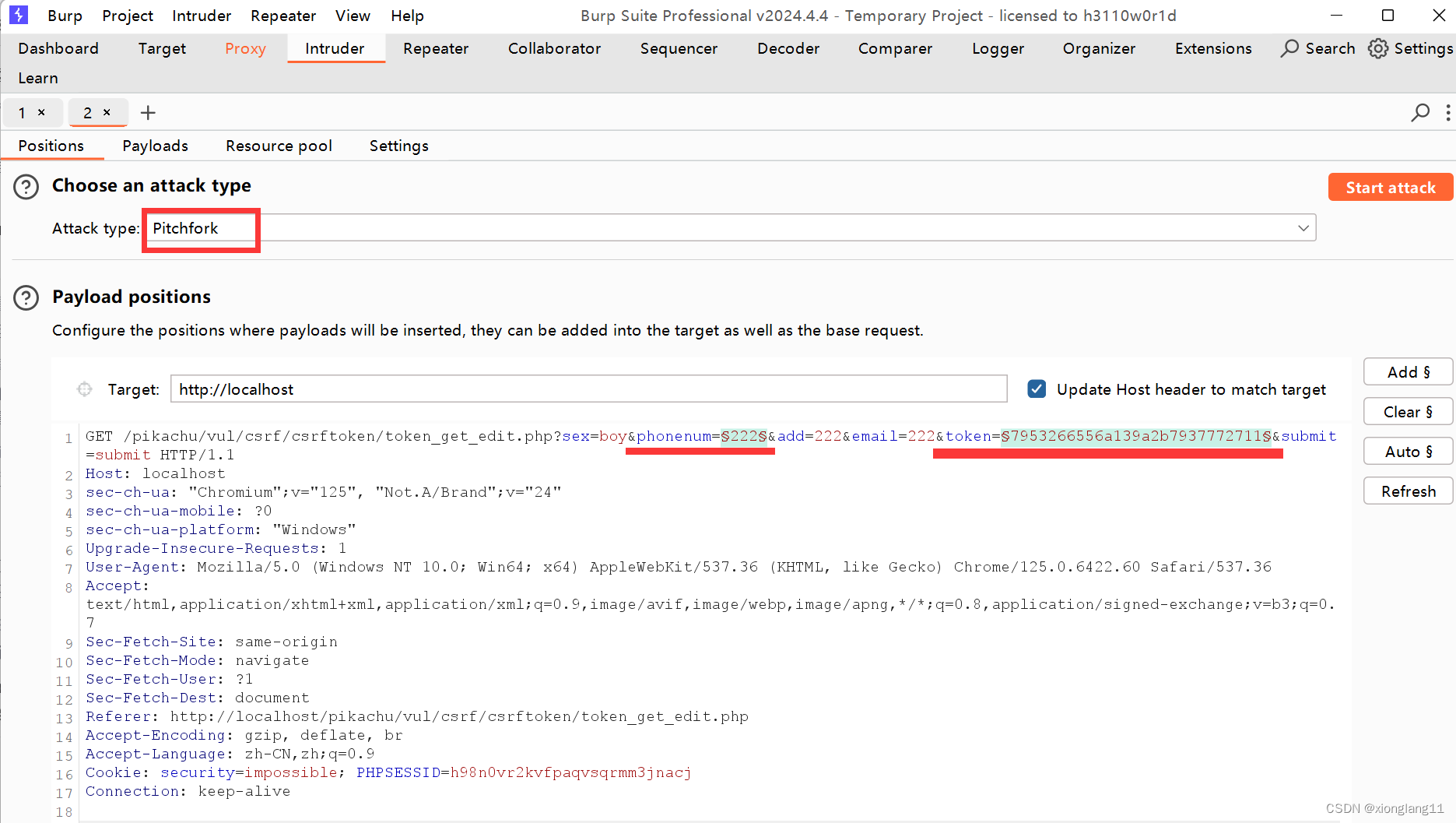Select the Intruder tool tab

[335, 48]
